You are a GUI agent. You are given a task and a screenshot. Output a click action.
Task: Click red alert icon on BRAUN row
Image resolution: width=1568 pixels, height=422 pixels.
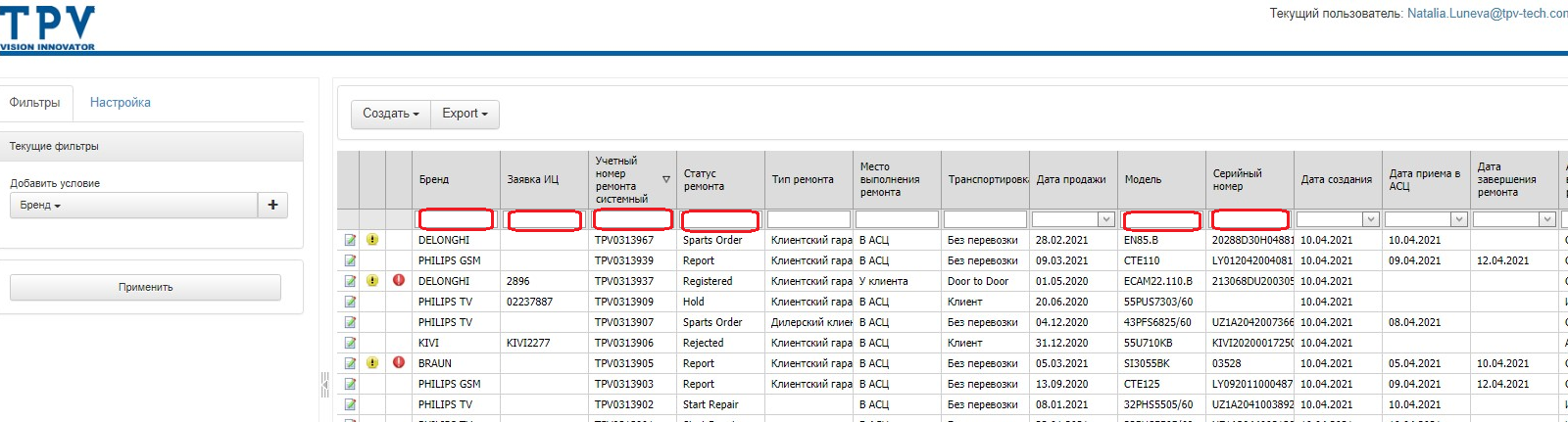pyautogui.click(x=399, y=362)
